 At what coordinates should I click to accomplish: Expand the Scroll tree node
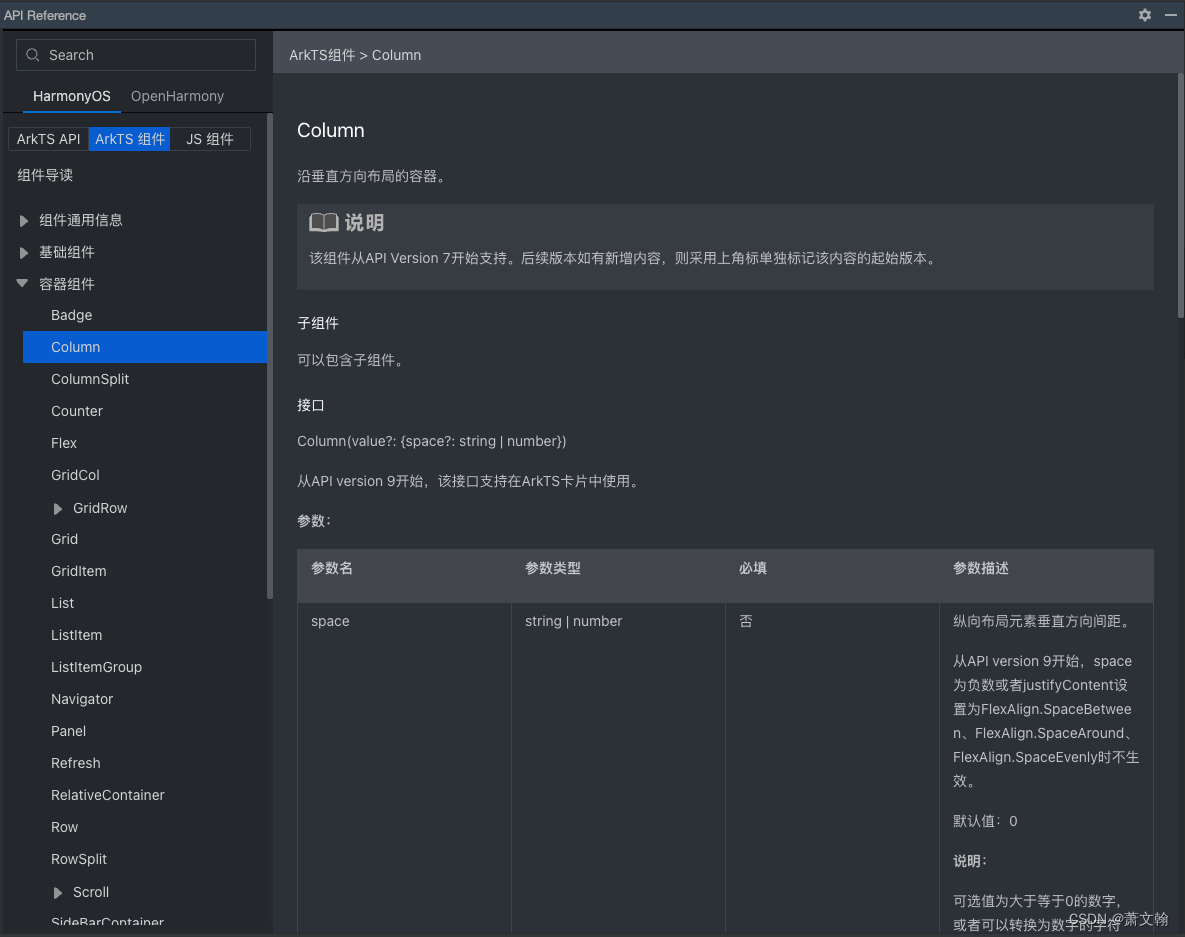point(58,891)
